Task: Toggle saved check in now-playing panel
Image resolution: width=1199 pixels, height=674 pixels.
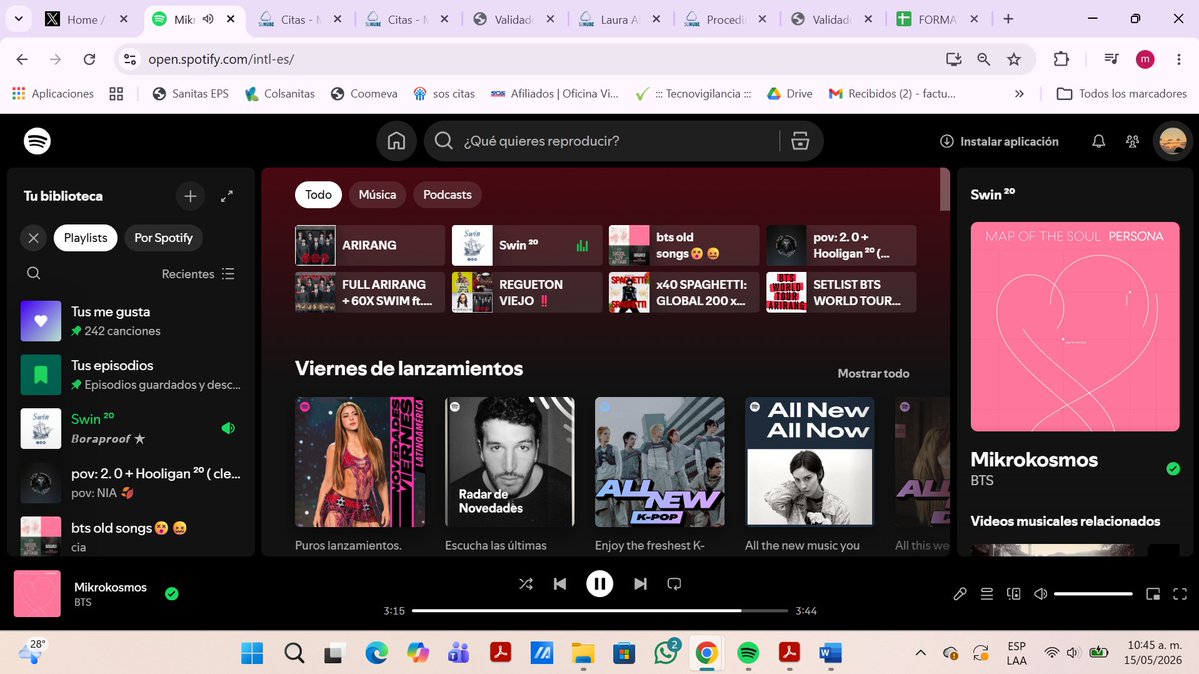Action: 1173,468
